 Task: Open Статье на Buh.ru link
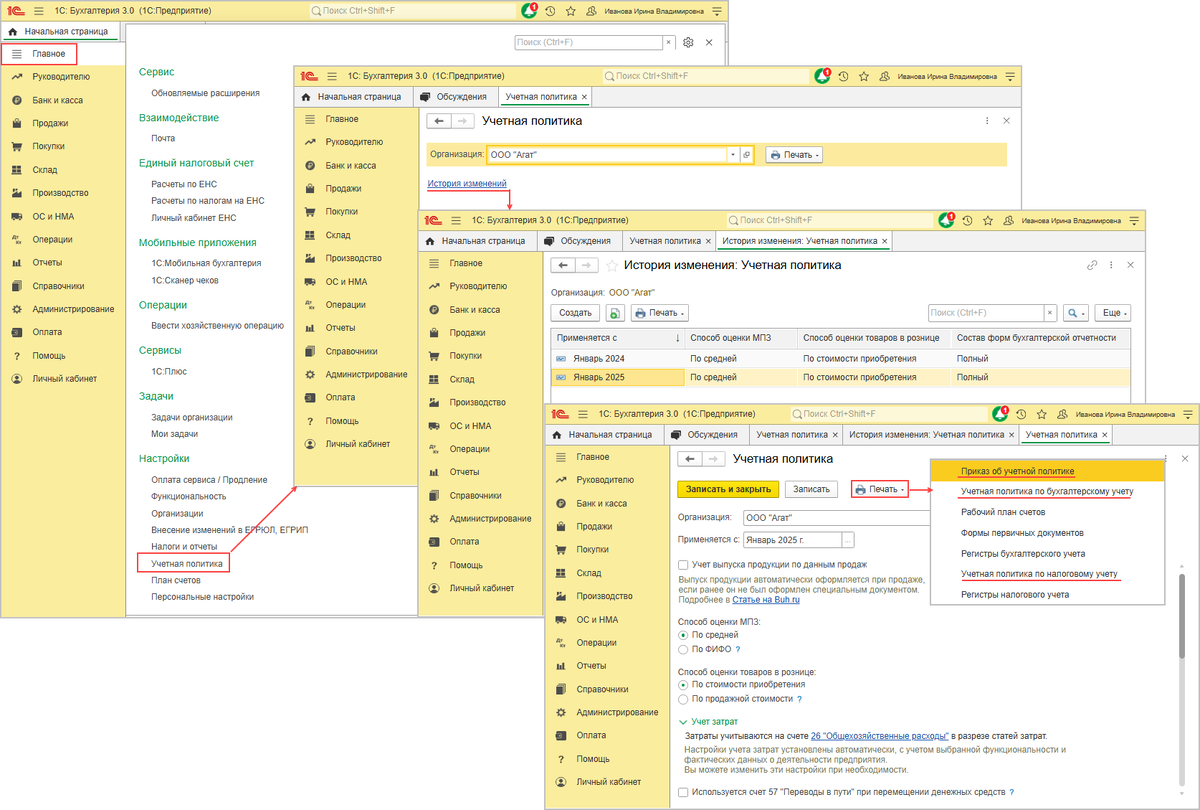tap(766, 599)
